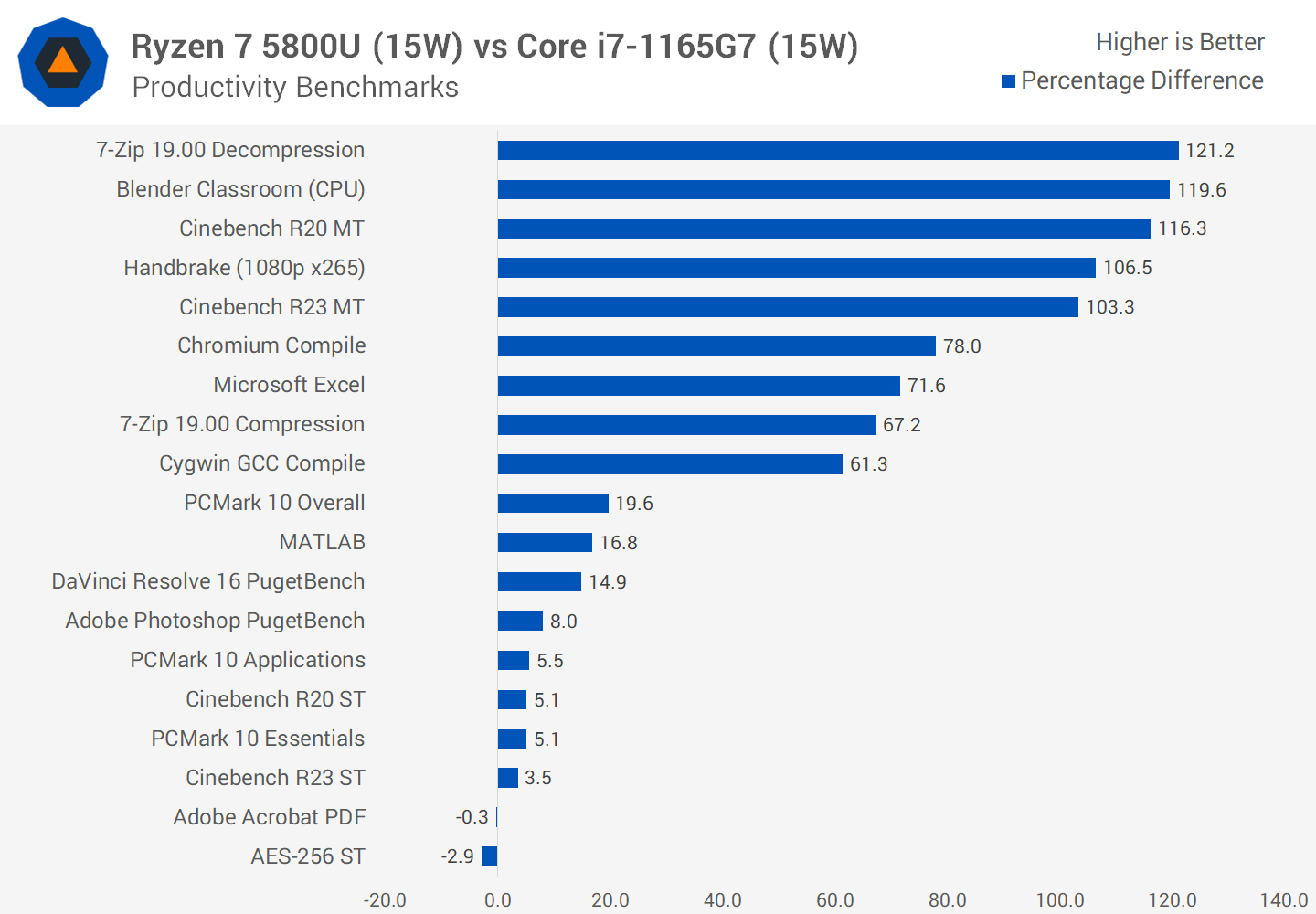Click the value '-0.3'

tap(472, 817)
